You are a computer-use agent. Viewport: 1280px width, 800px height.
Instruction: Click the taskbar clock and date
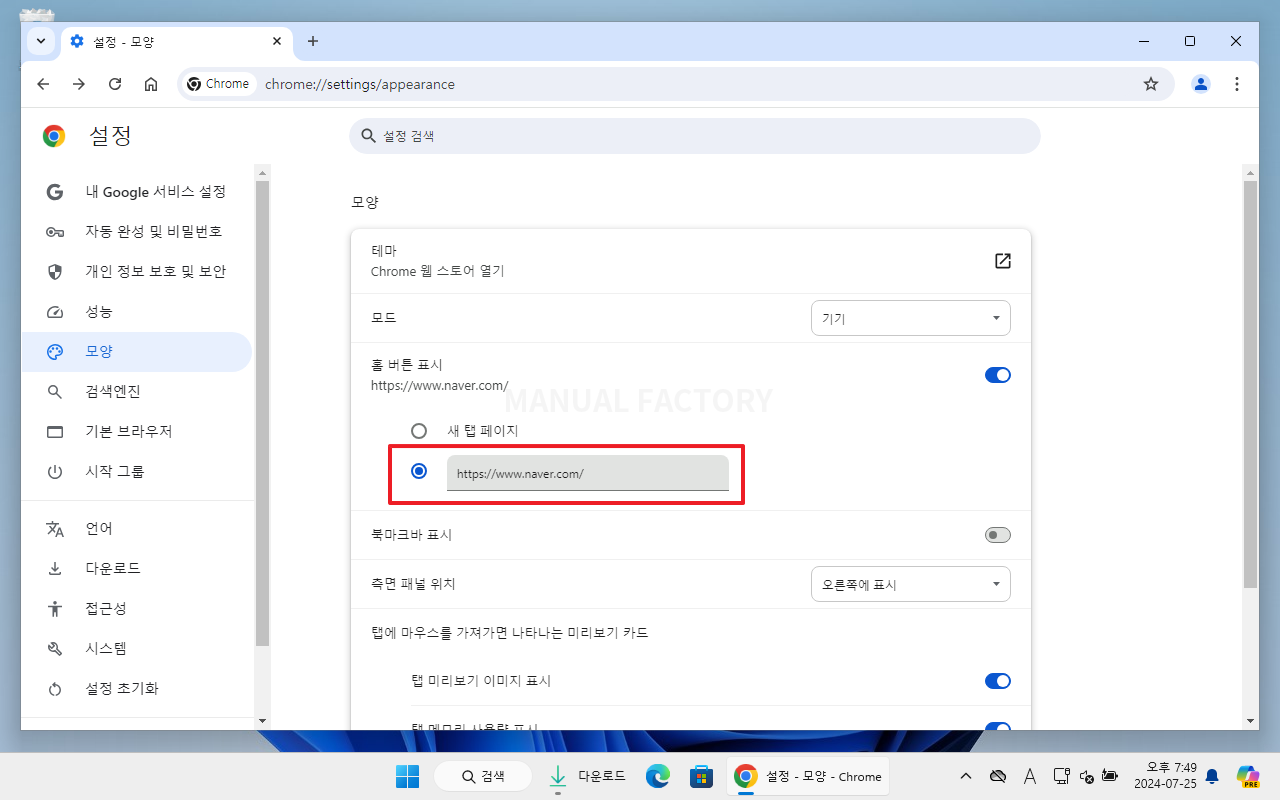pos(1164,776)
